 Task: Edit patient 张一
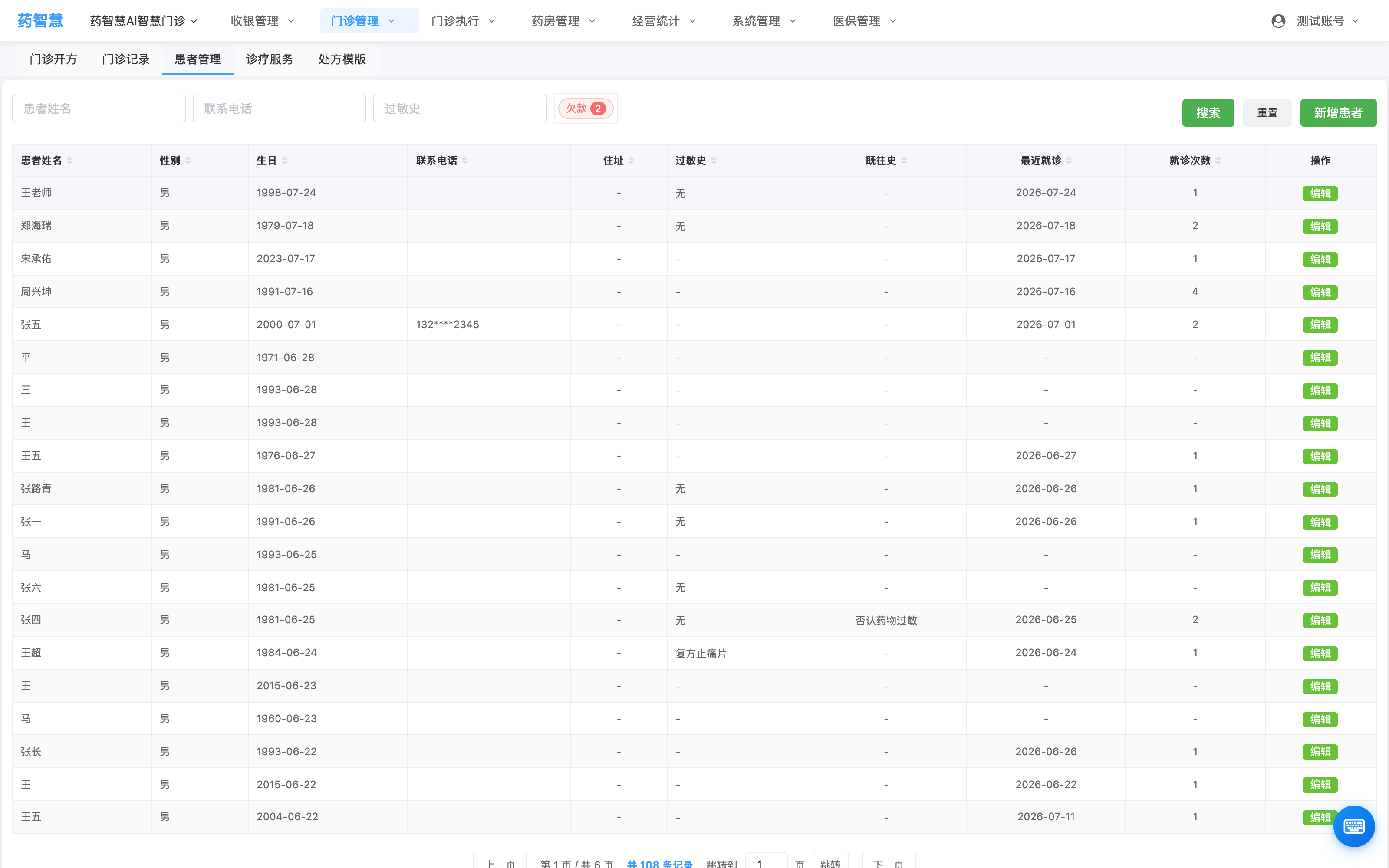pos(1320,523)
